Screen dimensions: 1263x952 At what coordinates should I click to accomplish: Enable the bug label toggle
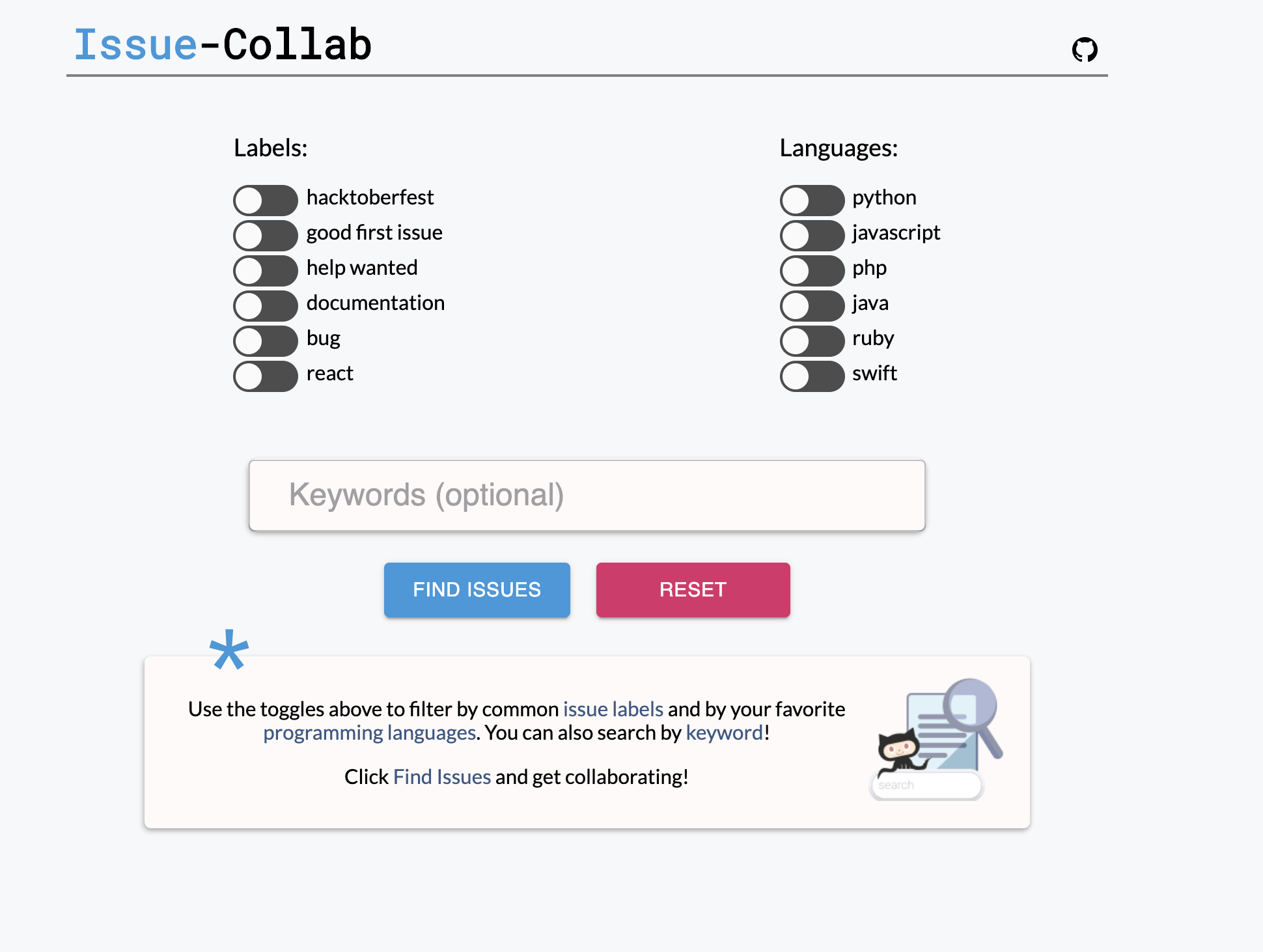click(264, 341)
